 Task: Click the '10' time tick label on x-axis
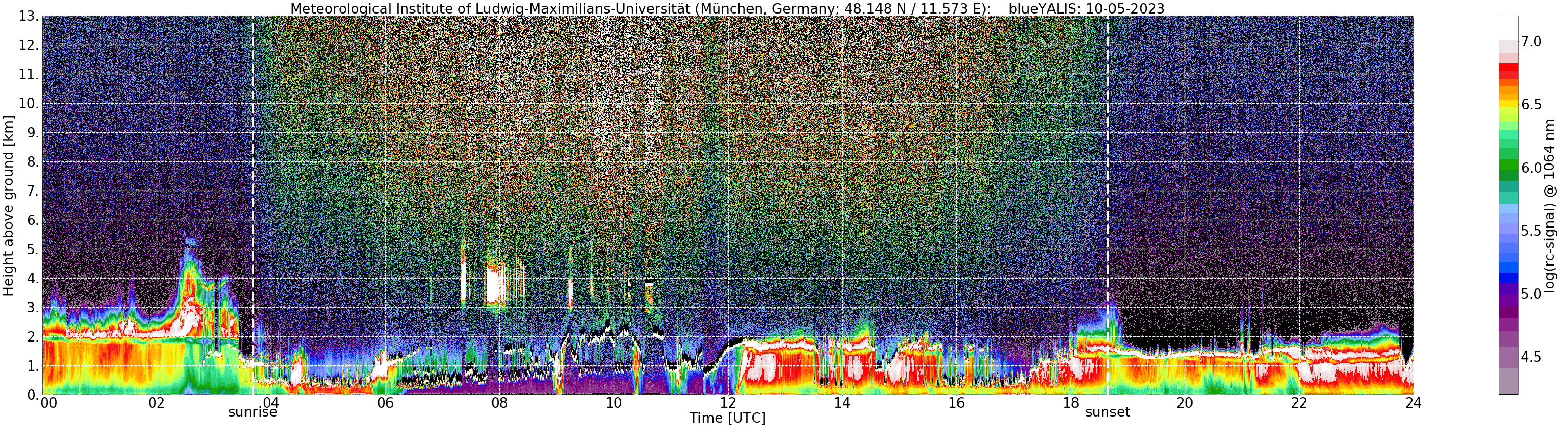click(x=614, y=403)
